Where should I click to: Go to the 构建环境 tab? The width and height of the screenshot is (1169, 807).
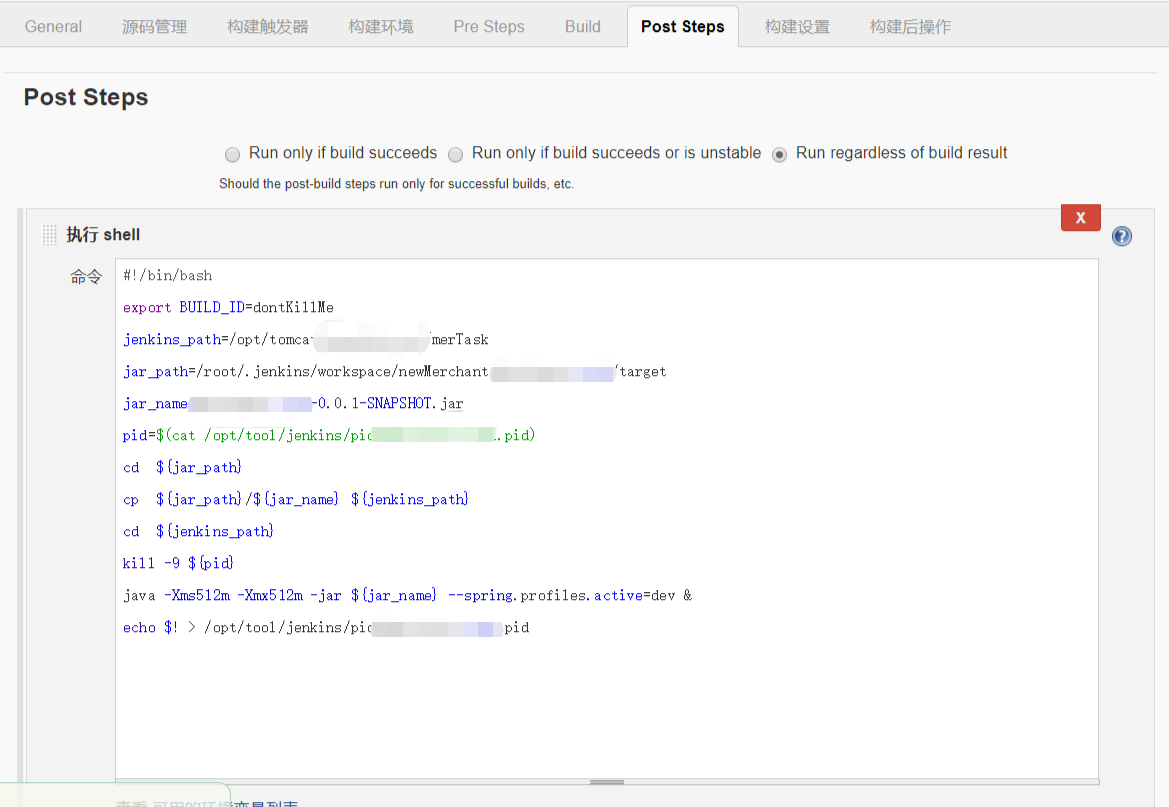click(x=380, y=27)
